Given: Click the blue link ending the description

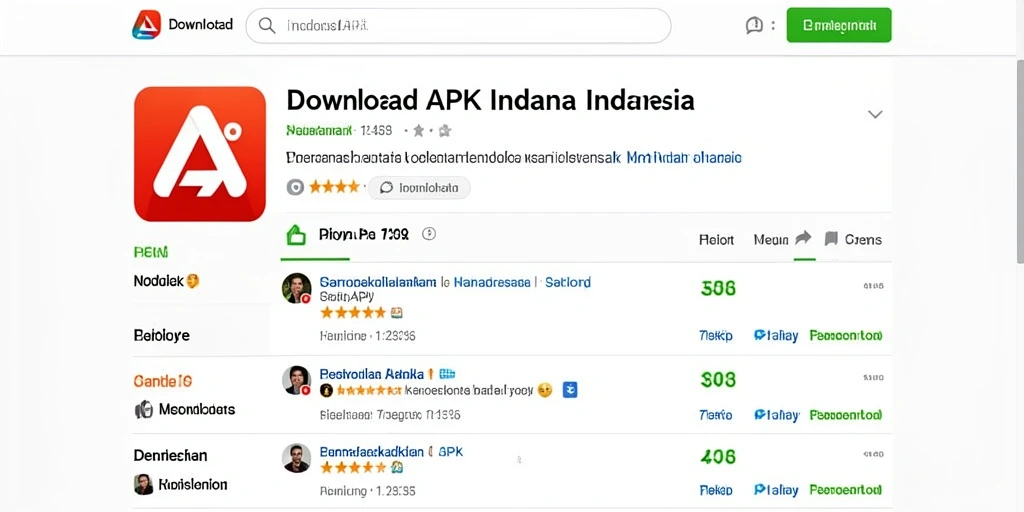Looking at the screenshot, I should [x=683, y=157].
